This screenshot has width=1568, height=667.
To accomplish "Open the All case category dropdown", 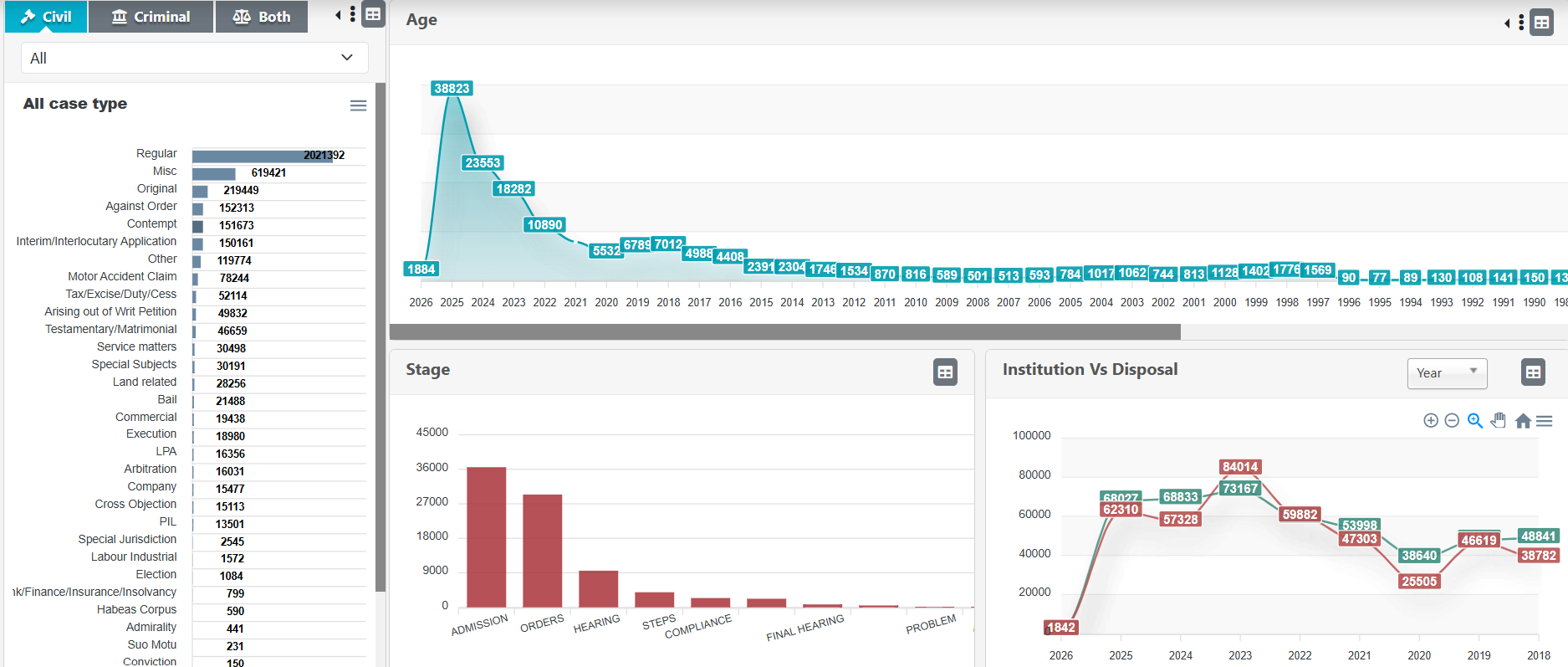I will [x=192, y=58].
